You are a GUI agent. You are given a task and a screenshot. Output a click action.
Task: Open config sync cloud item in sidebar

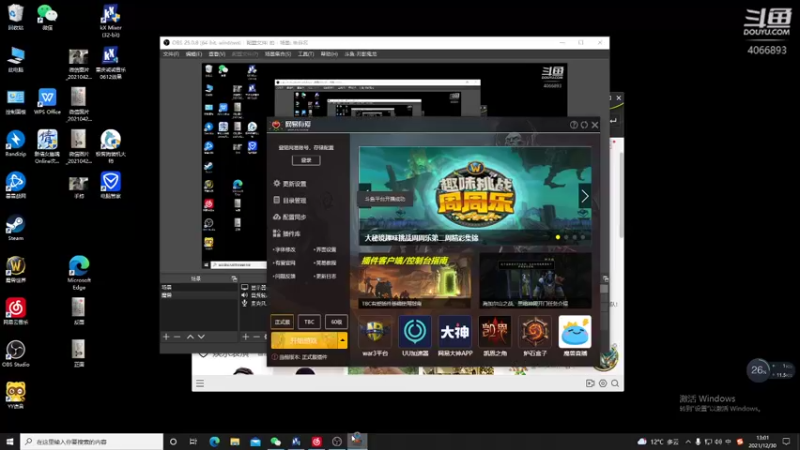tap(290, 217)
